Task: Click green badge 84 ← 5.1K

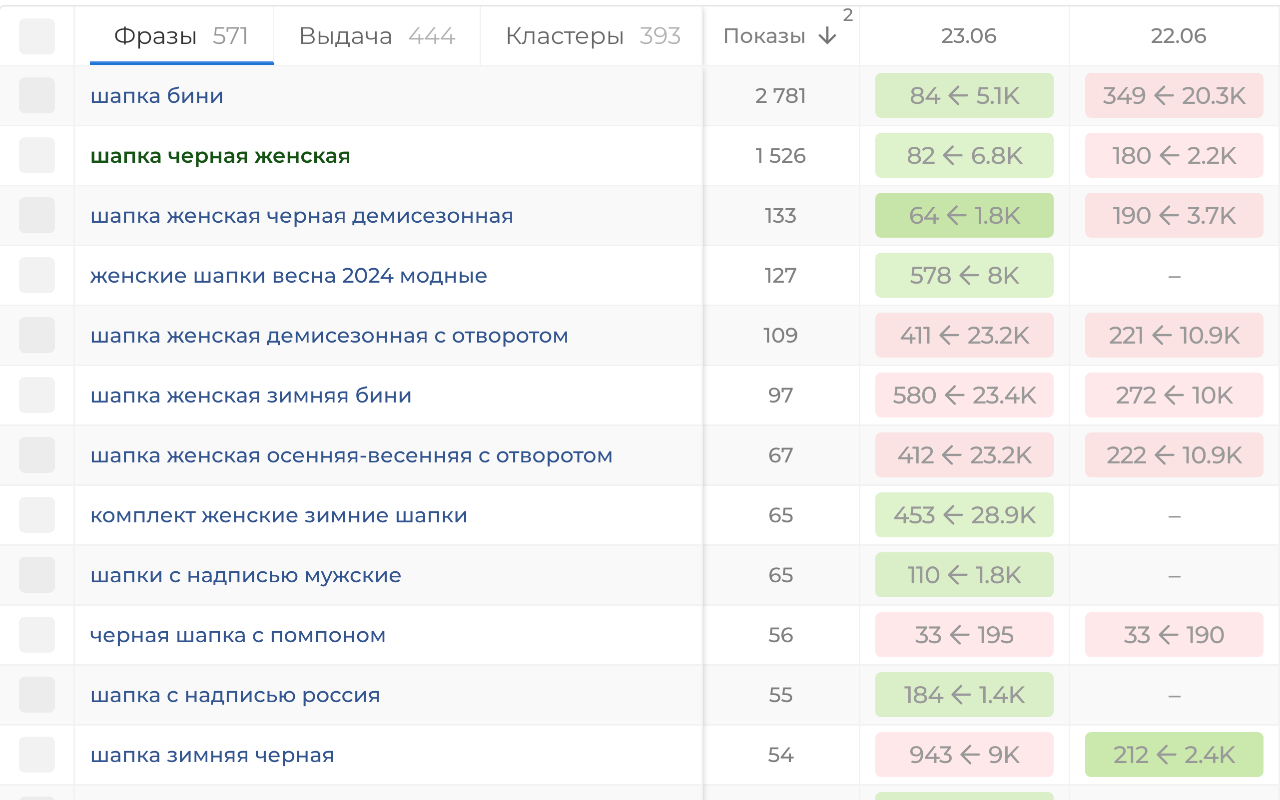Action: (x=964, y=96)
